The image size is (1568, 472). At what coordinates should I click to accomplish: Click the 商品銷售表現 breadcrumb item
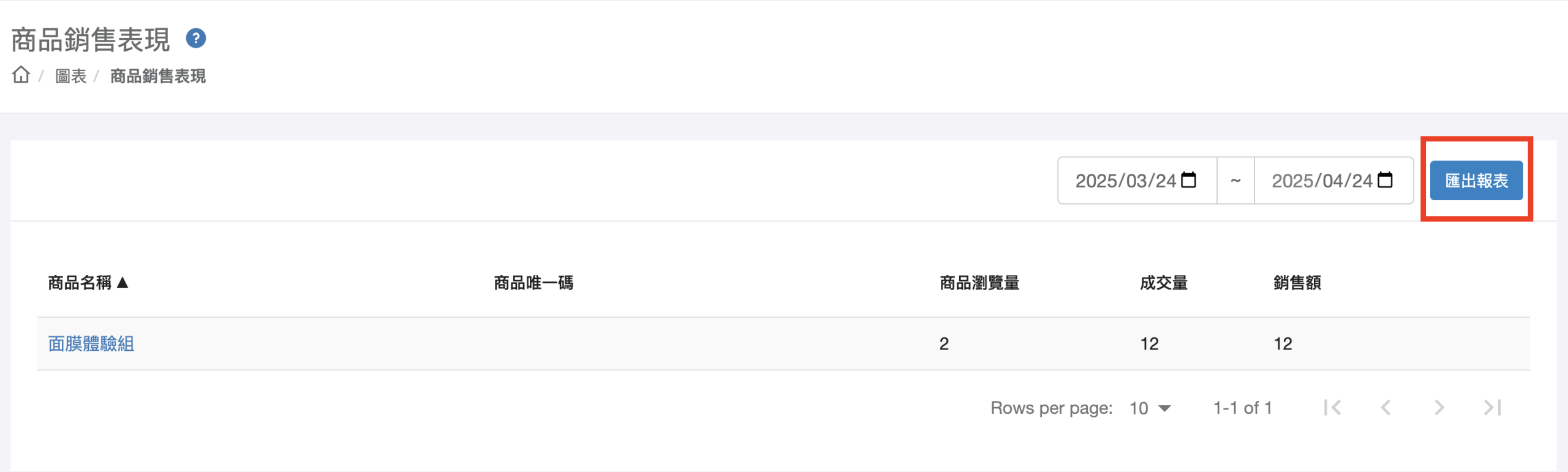coord(157,76)
